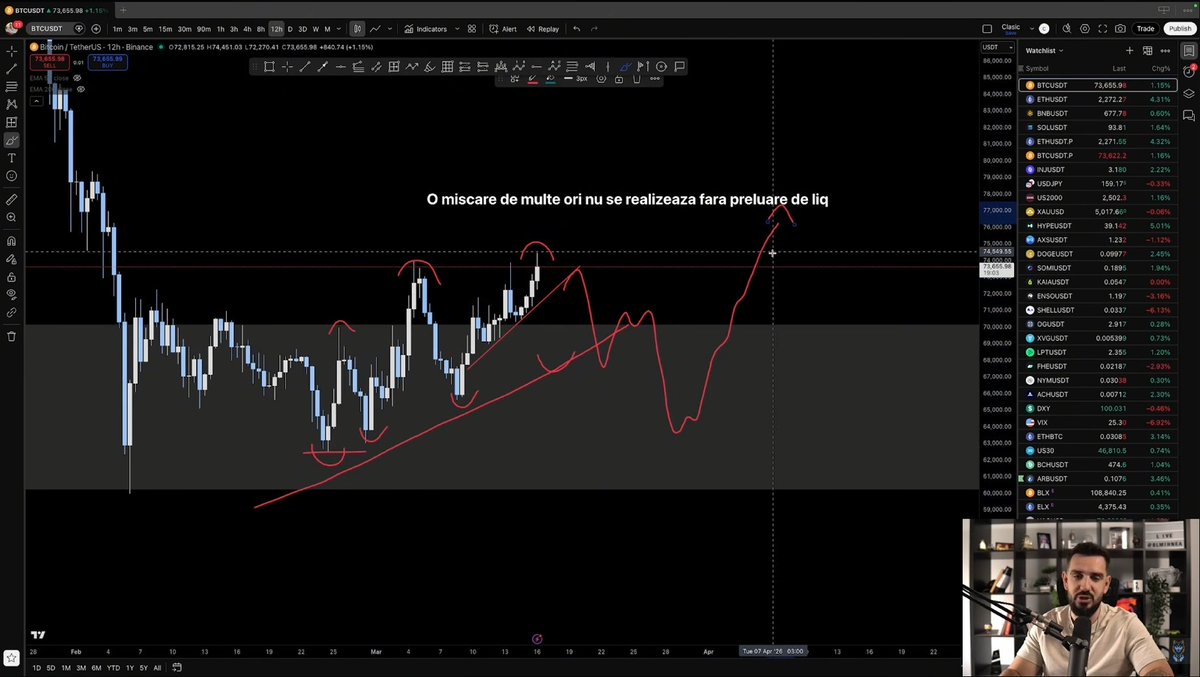1200x677 pixels.
Task: Select the ruler measure tool
Action: 12,199
